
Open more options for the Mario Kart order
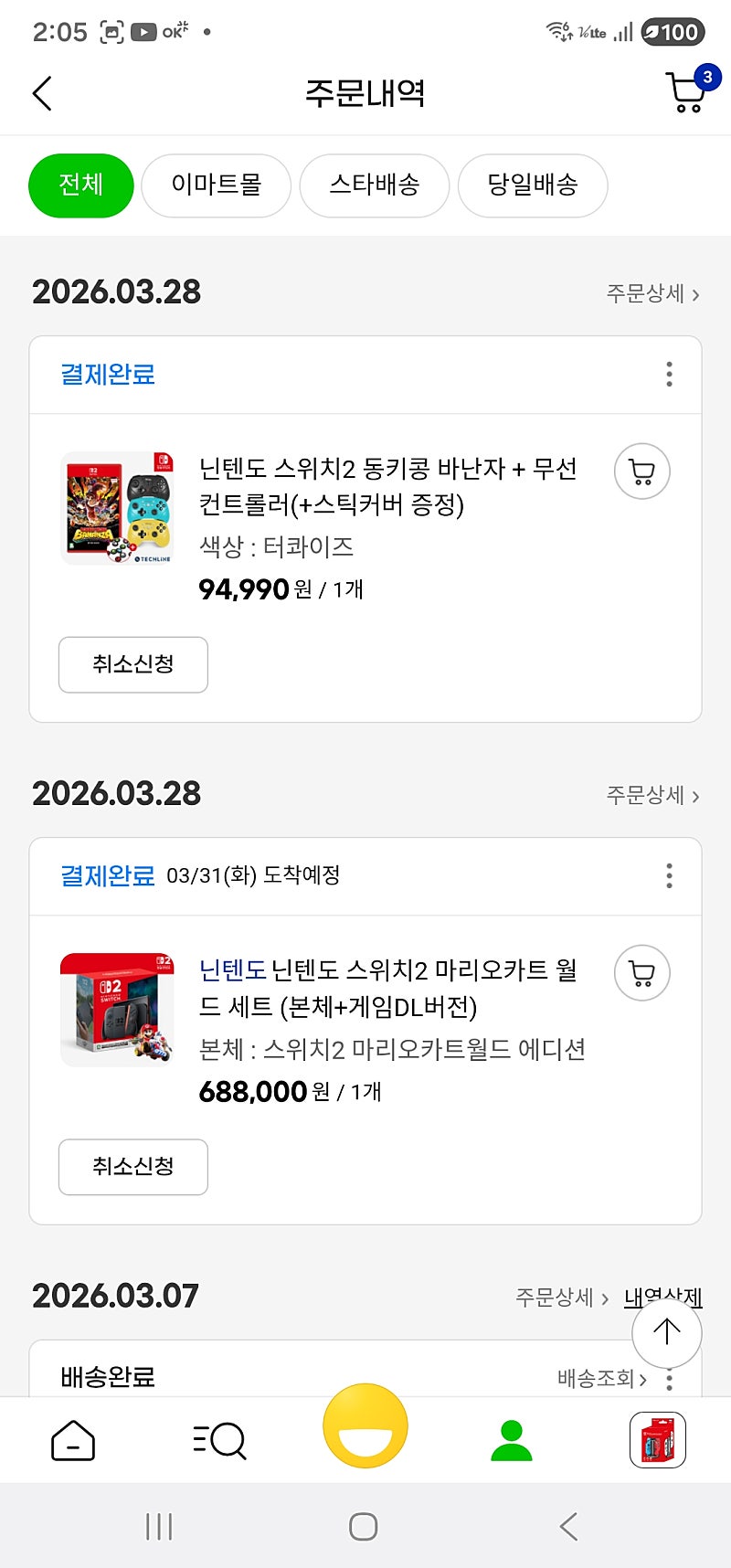coord(670,876)
